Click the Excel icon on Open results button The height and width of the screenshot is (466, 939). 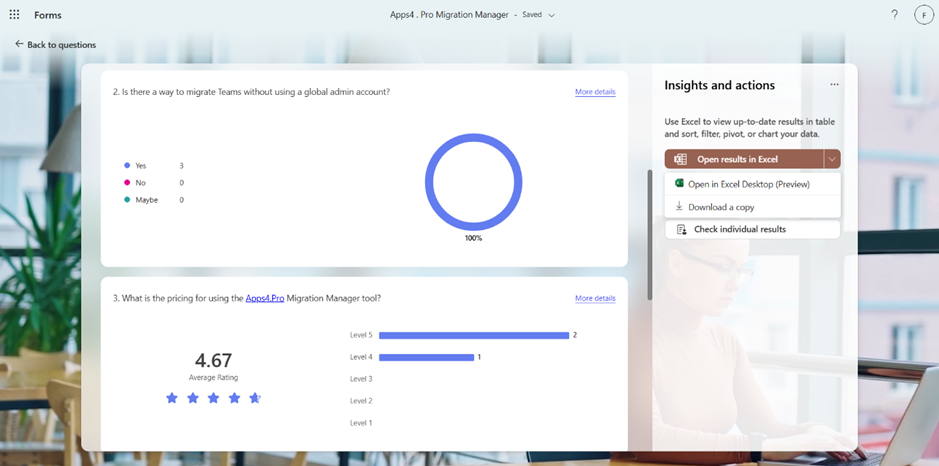tap(680, 159)
